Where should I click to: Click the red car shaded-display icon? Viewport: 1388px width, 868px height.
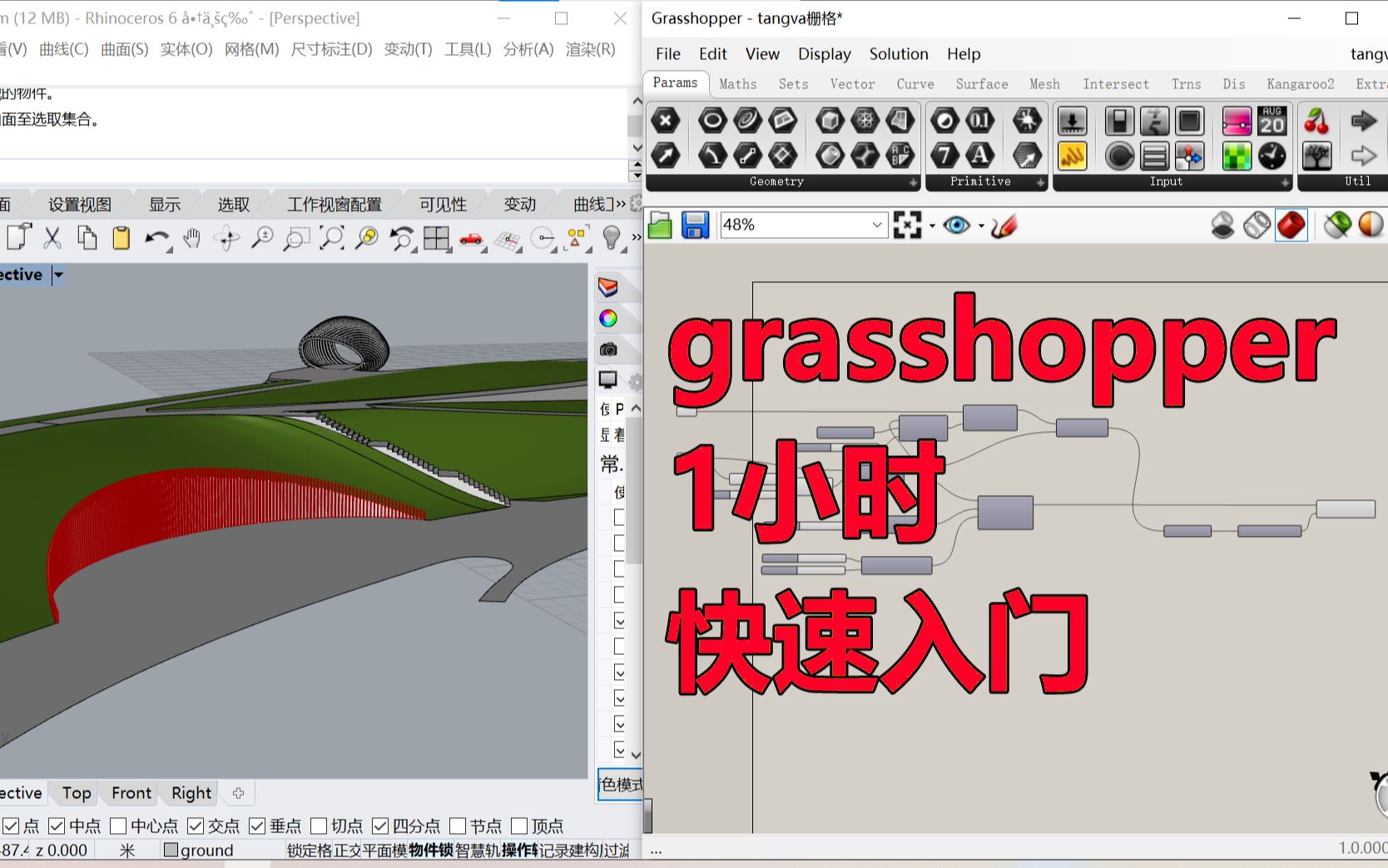(x=471, y=239)
